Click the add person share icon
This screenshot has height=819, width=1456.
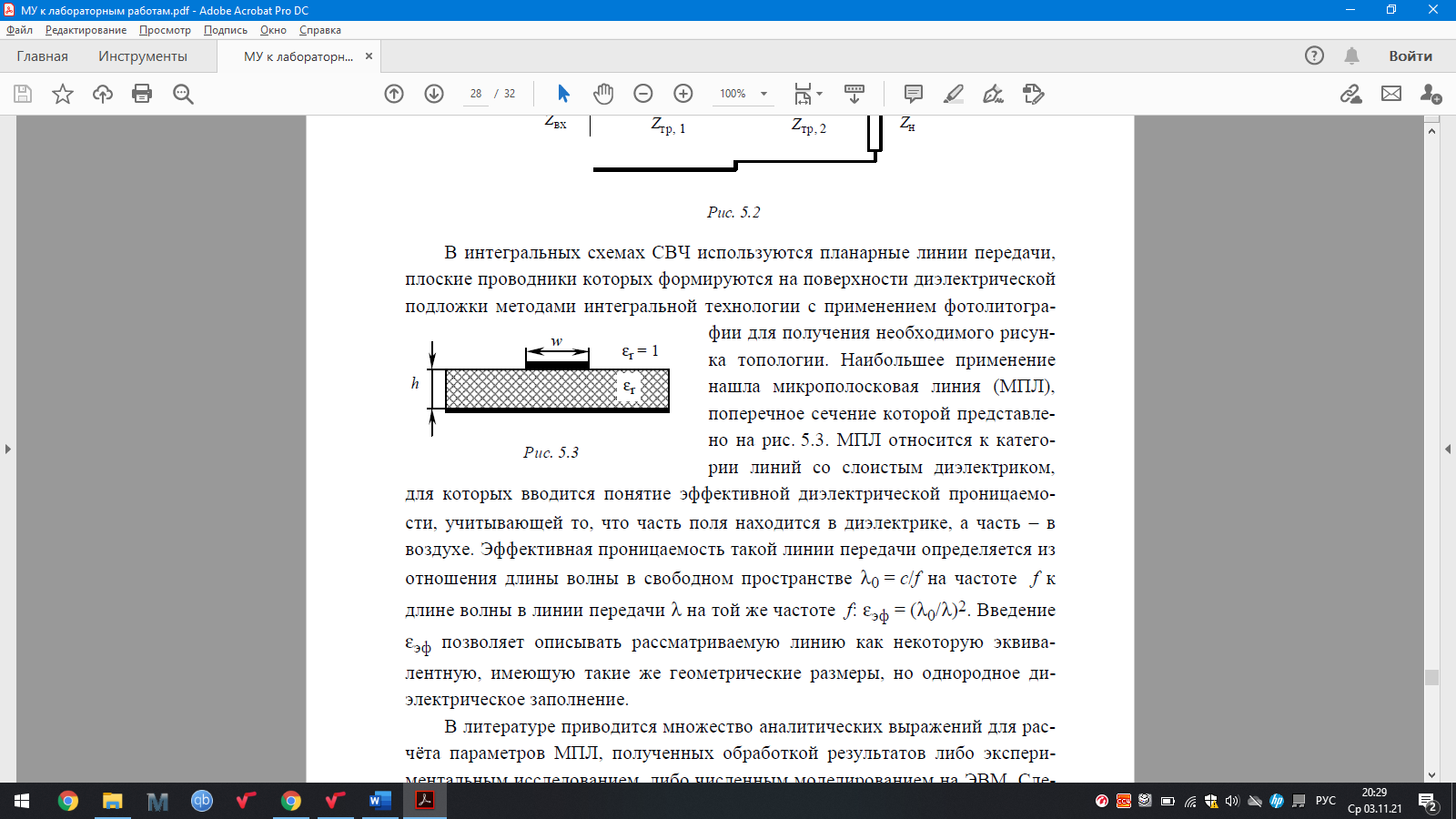[x=1431, y=94]
